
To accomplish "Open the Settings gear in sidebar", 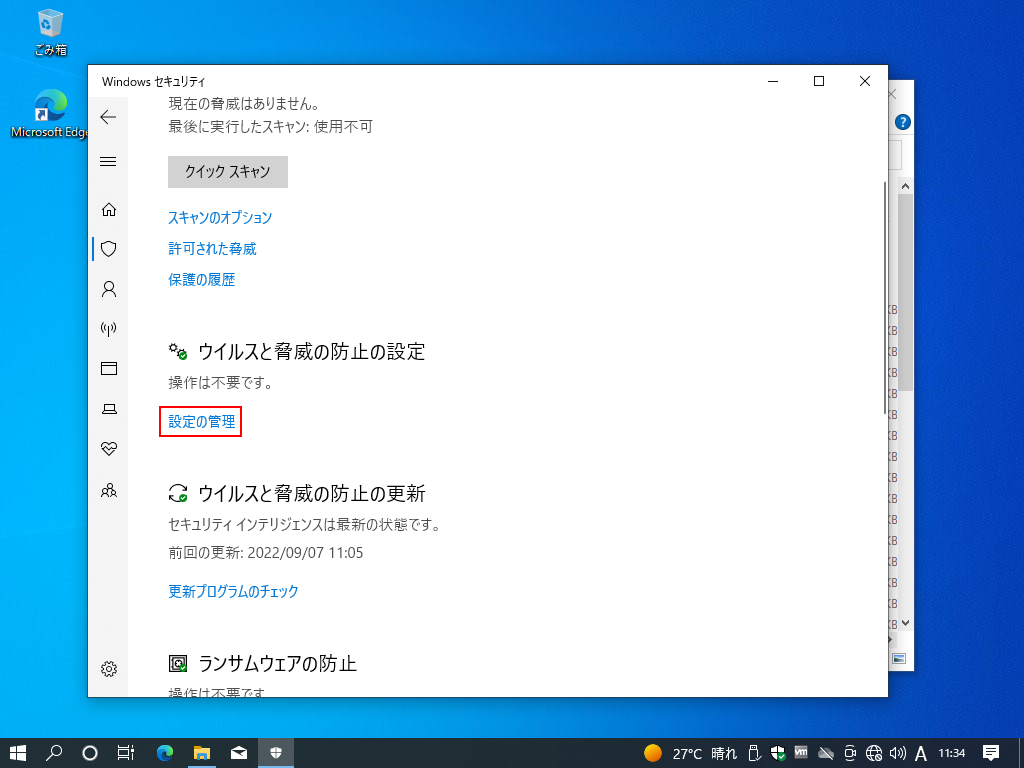I will pyautogui.click(x=109, y=669).
